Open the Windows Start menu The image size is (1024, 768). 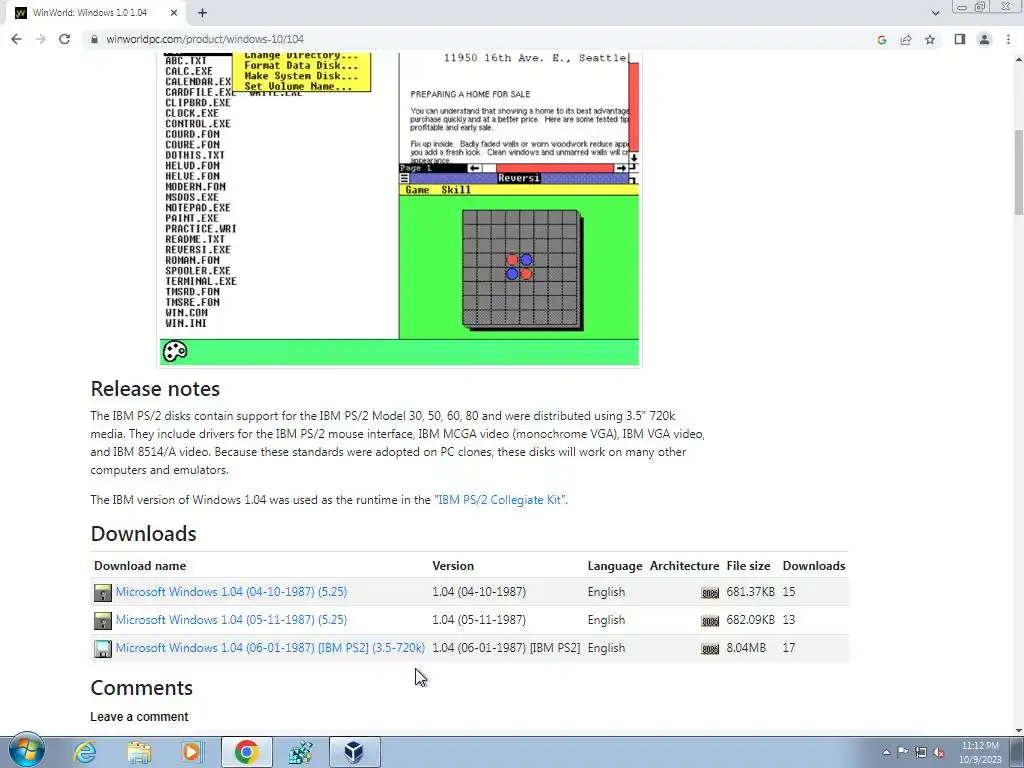point(26,751)
